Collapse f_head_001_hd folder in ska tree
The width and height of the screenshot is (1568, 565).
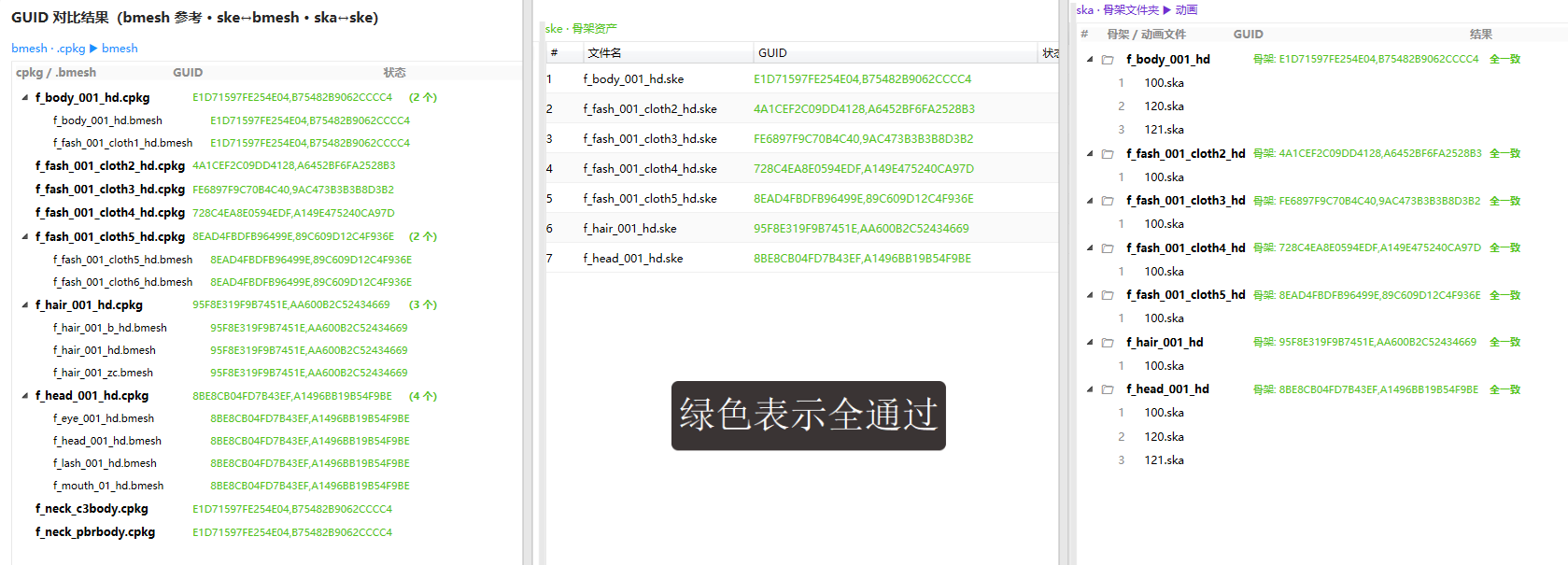(1090, 389)
